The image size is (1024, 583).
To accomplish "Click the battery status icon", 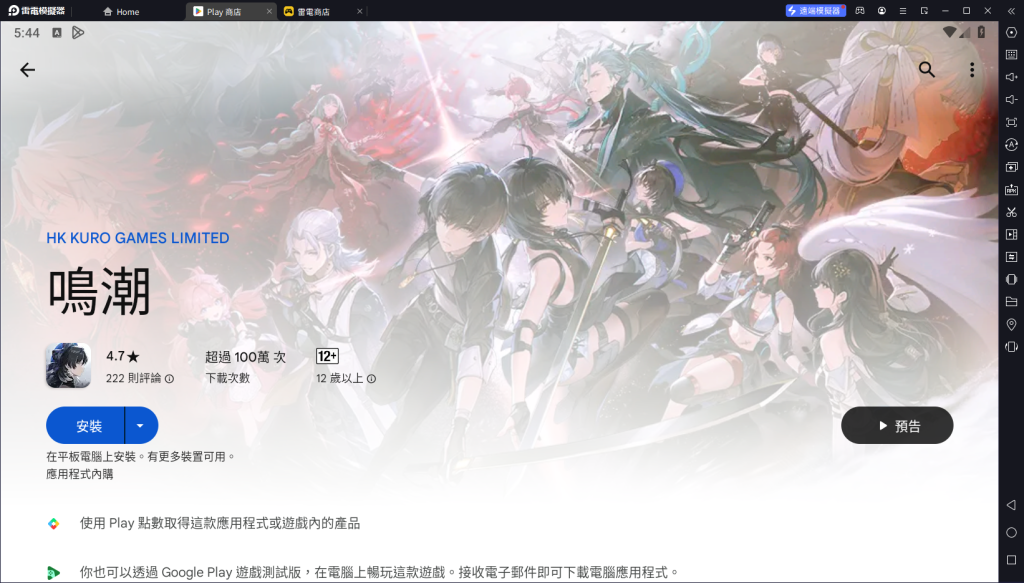I will (x=981, y=32).
